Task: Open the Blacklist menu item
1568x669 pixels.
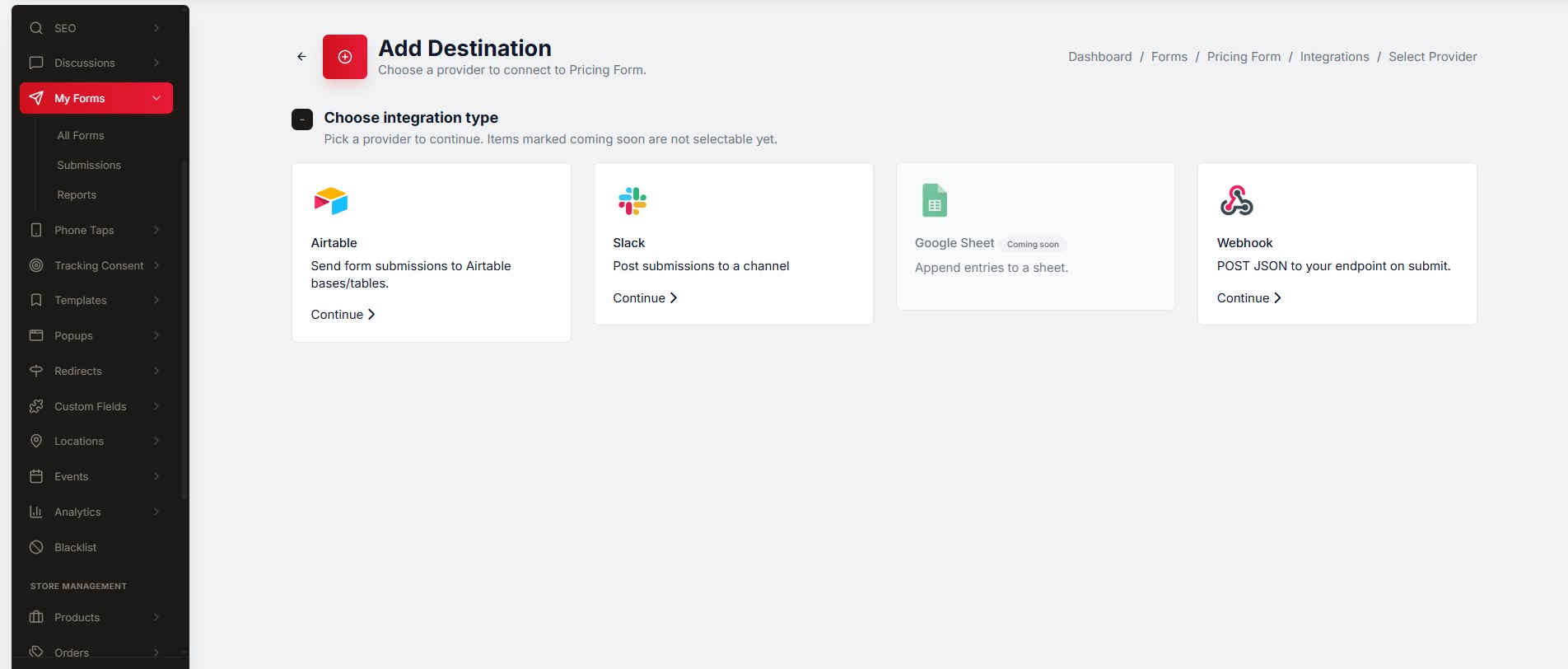Action: point(96,547)
